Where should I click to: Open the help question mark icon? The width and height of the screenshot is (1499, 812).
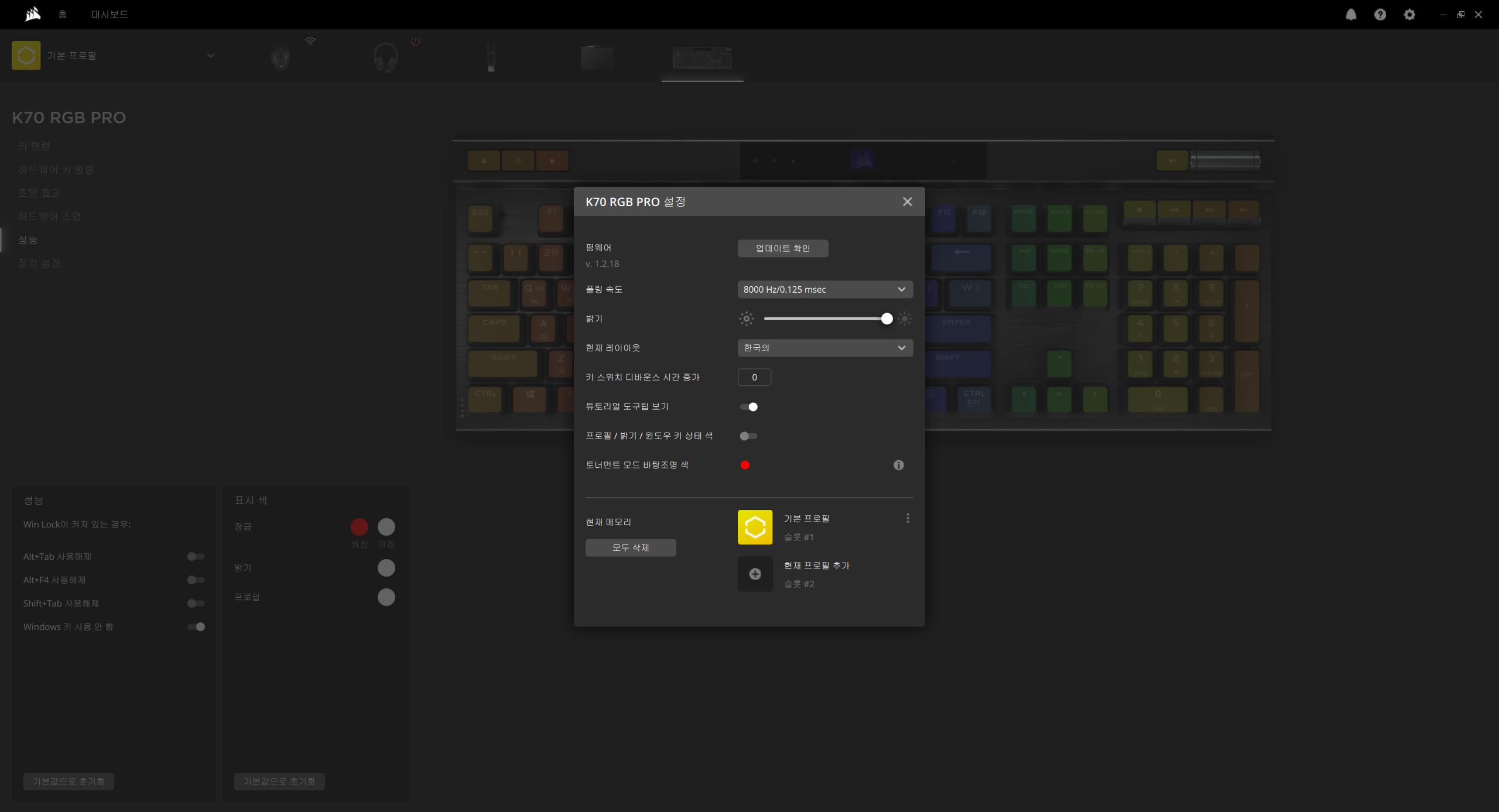pos(1380,15)
